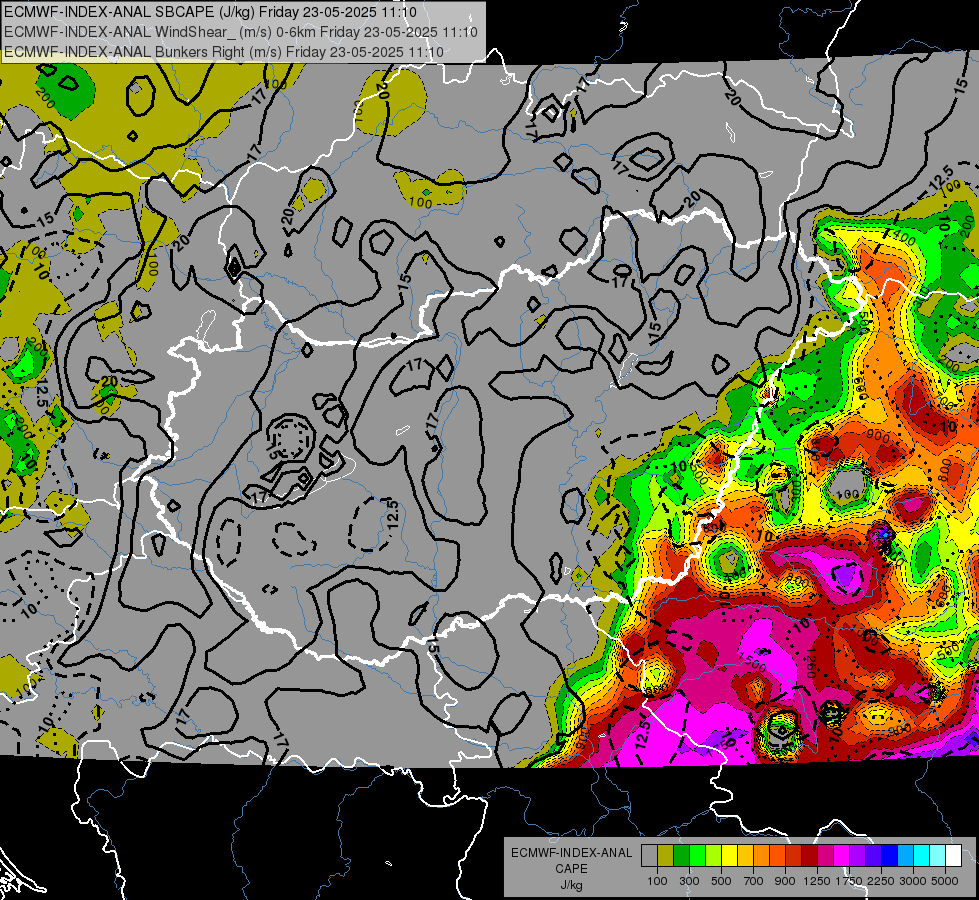
Task: Click the cyan swatch right of the 3000 tick
Action: coord(922,856)
